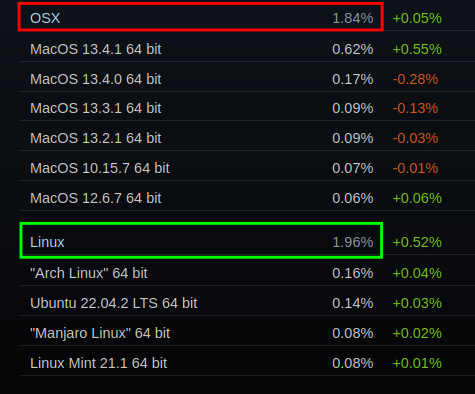Viewport: 475px width, 394px height.
Task: Select the 0.07% share for MacOS 10.15.7
Action: click(x=353, y=168)
